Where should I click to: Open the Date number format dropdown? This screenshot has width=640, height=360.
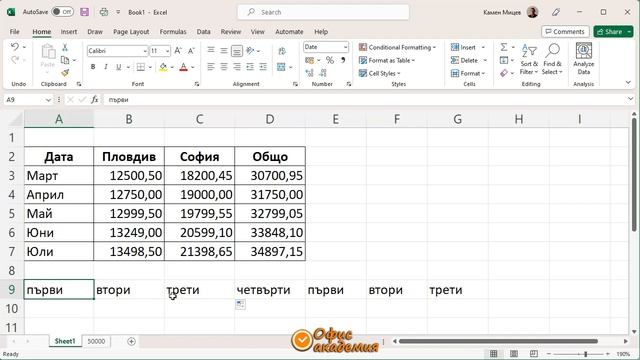point(345,47)
